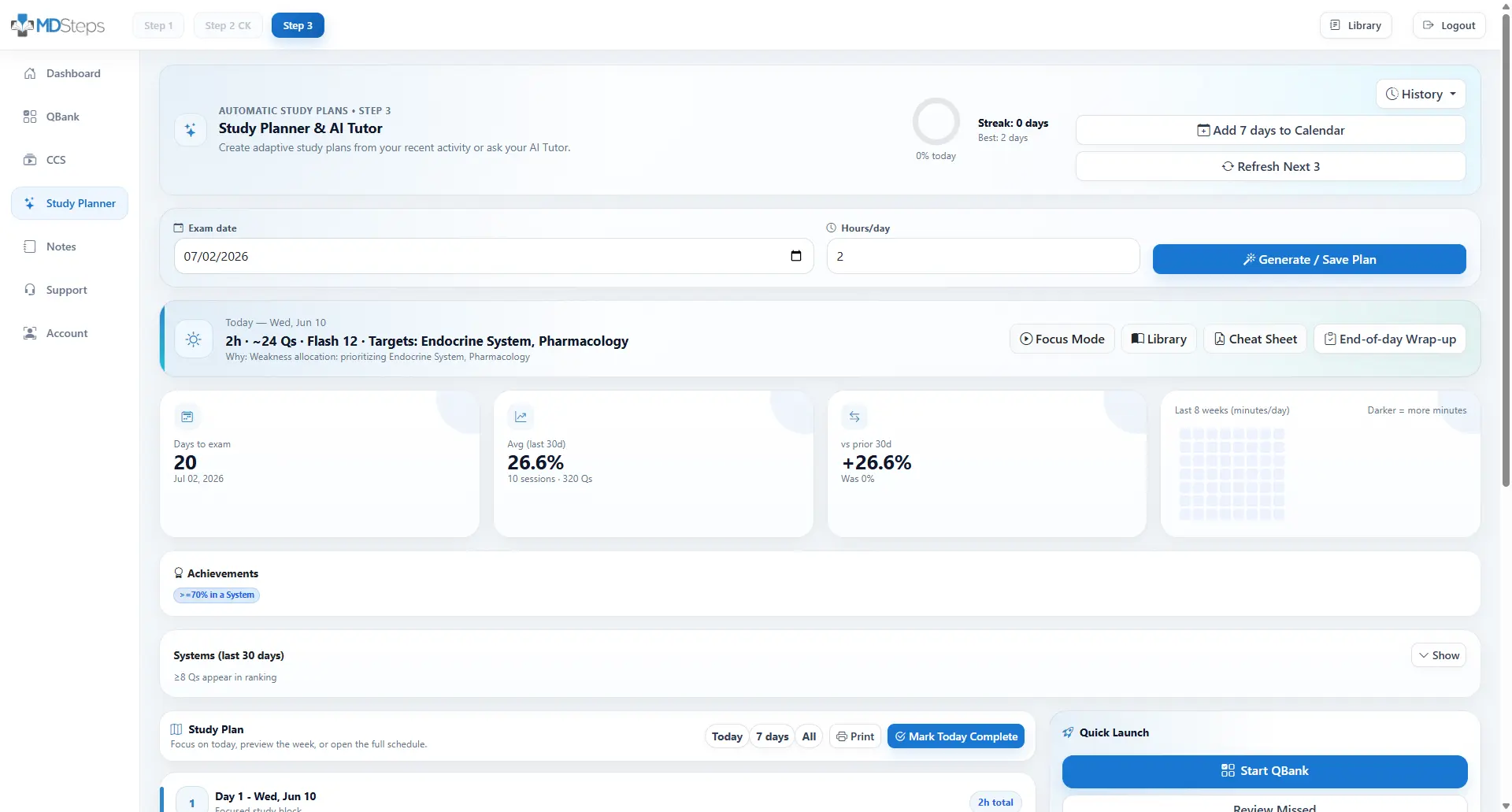Screen dimensions: 1512x812
Task: Expand Systems with Show button
Action: click(x=1438, y=655)
